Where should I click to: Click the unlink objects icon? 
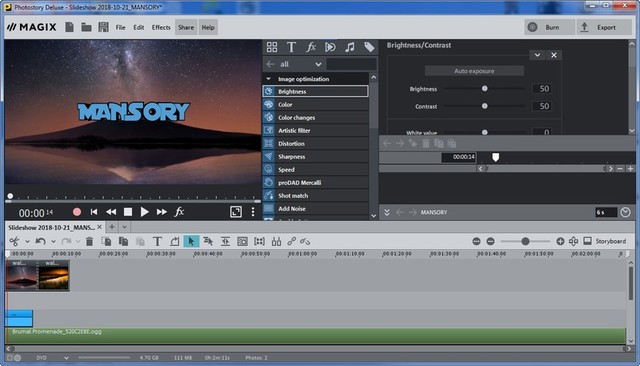click(305, 241)
